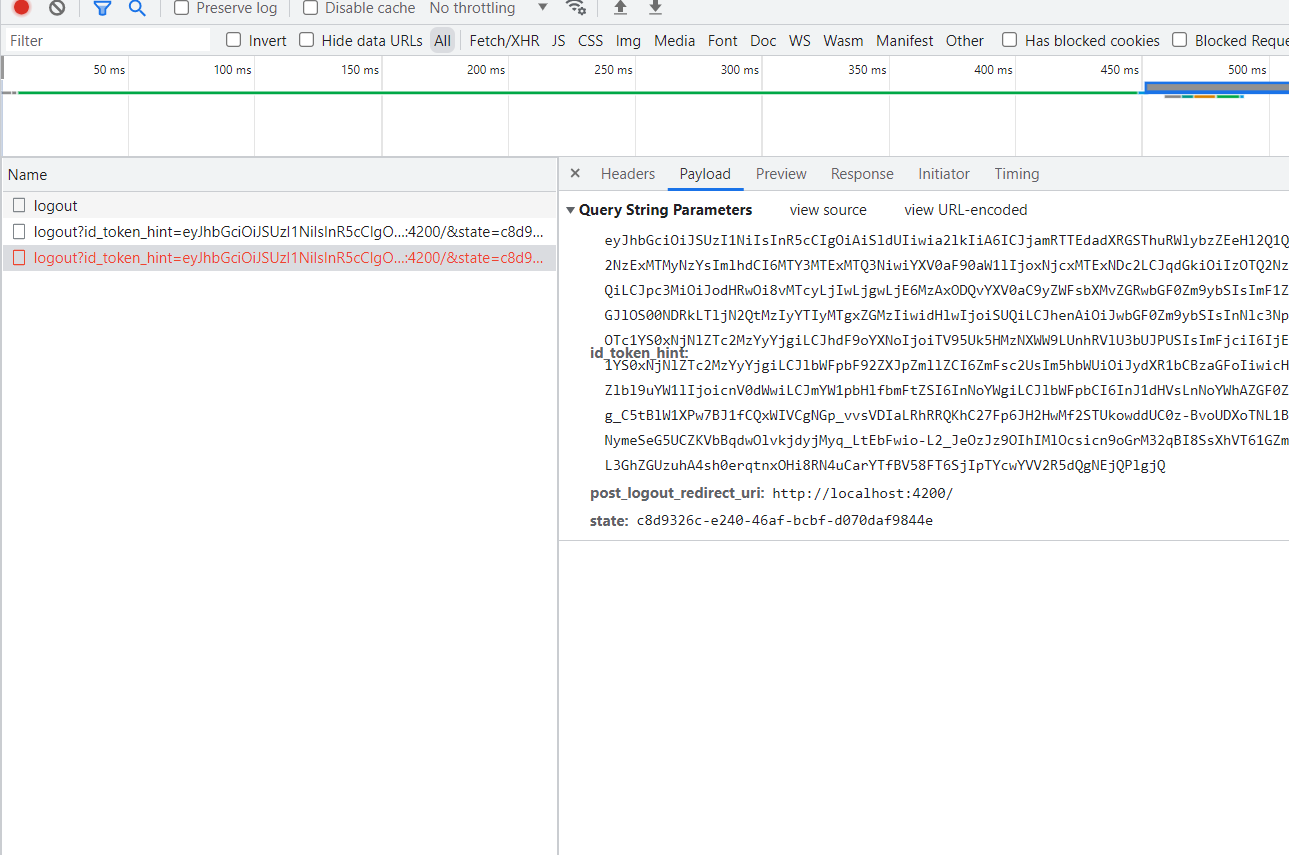The width and height of the screenshot is (1289, 855).
Task: Click view URL-encoded link
Action: click(966, 210)
